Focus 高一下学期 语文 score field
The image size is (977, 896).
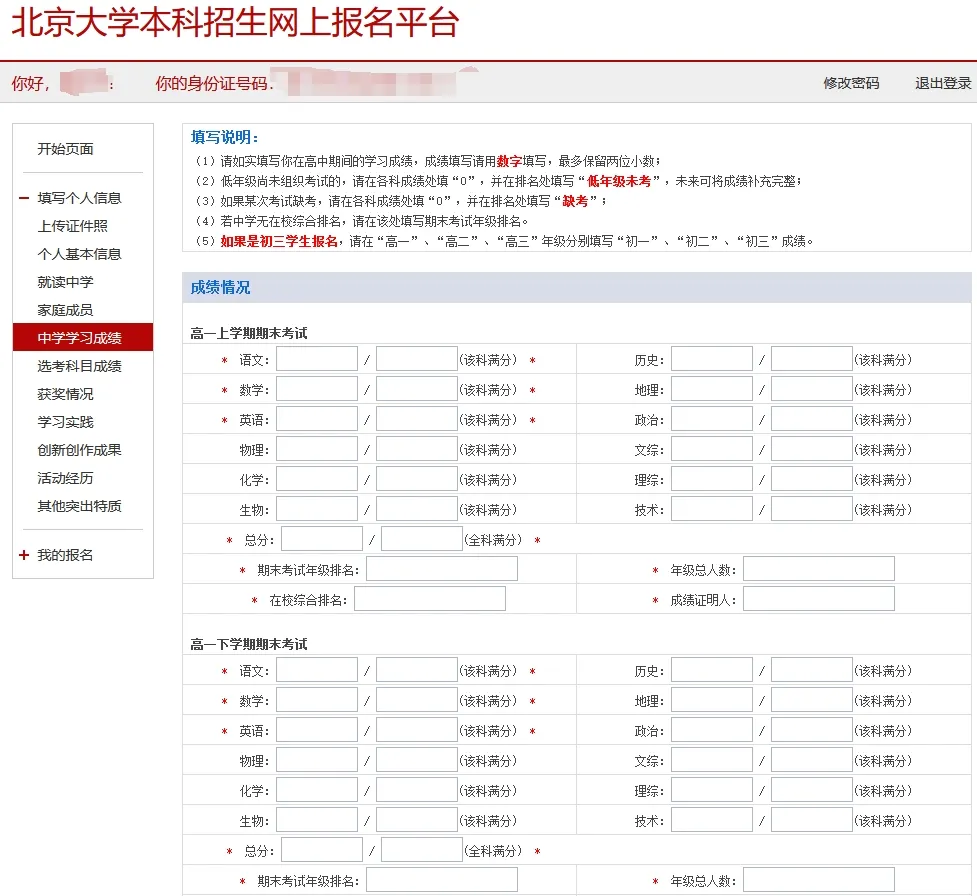(x=317, y=670)
